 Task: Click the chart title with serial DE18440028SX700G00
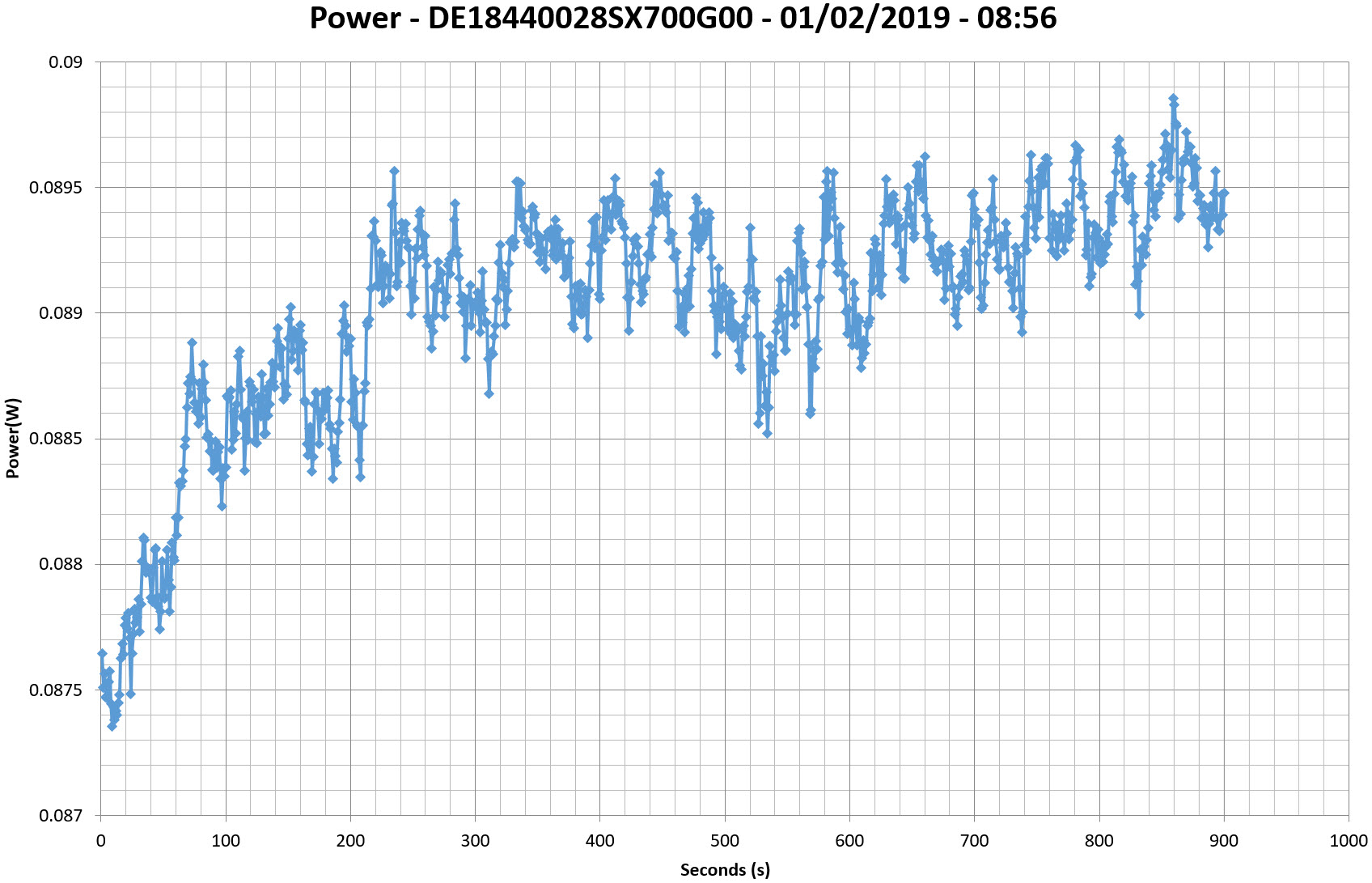(683, 18)
